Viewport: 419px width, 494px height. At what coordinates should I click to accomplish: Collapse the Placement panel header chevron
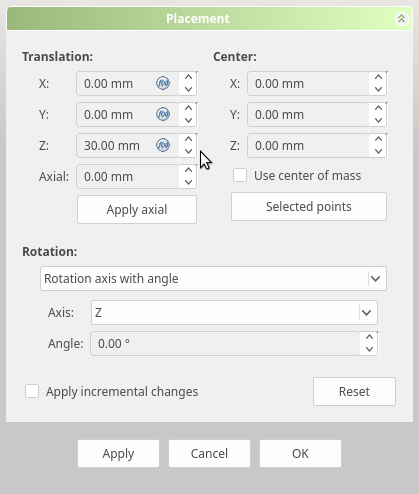tap(401, 18)
